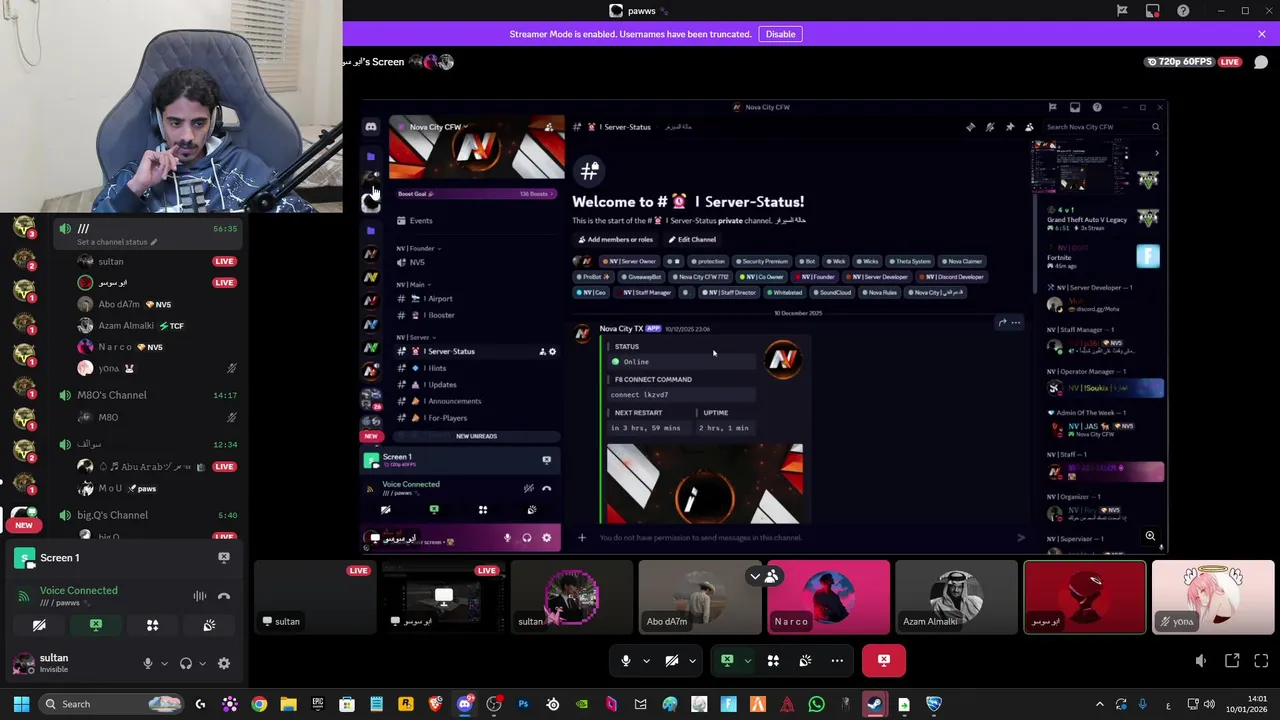Open noise suppression icon beside Voice Connected
1280x720 pixels.
(200, 596)
